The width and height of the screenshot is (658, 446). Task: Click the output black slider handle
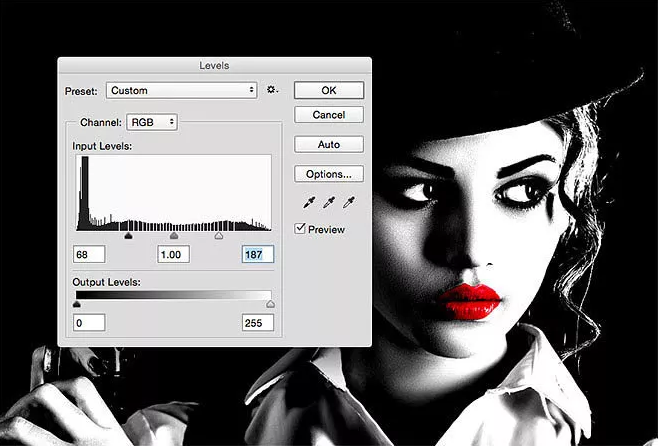click(x=77, y=304)
